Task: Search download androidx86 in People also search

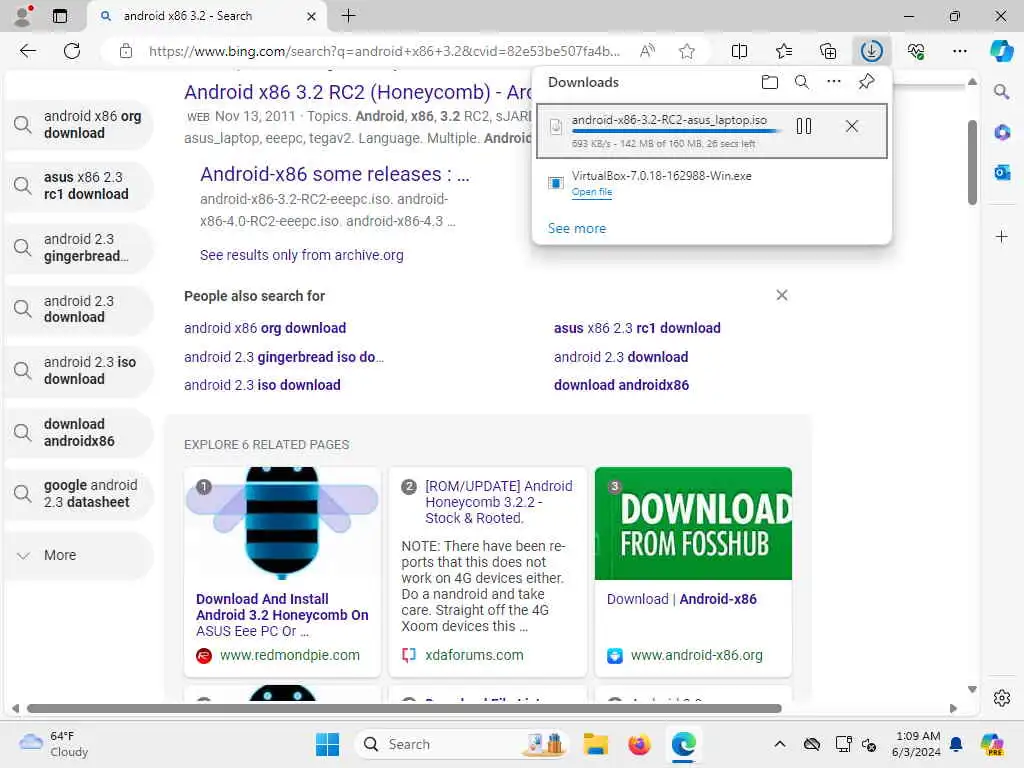Action: [x=621, y=385]
